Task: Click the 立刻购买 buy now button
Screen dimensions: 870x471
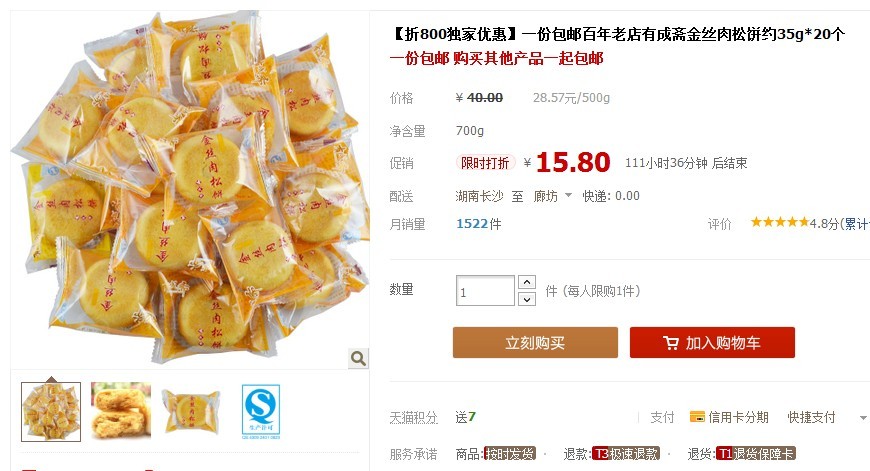Action: (535, 343)
